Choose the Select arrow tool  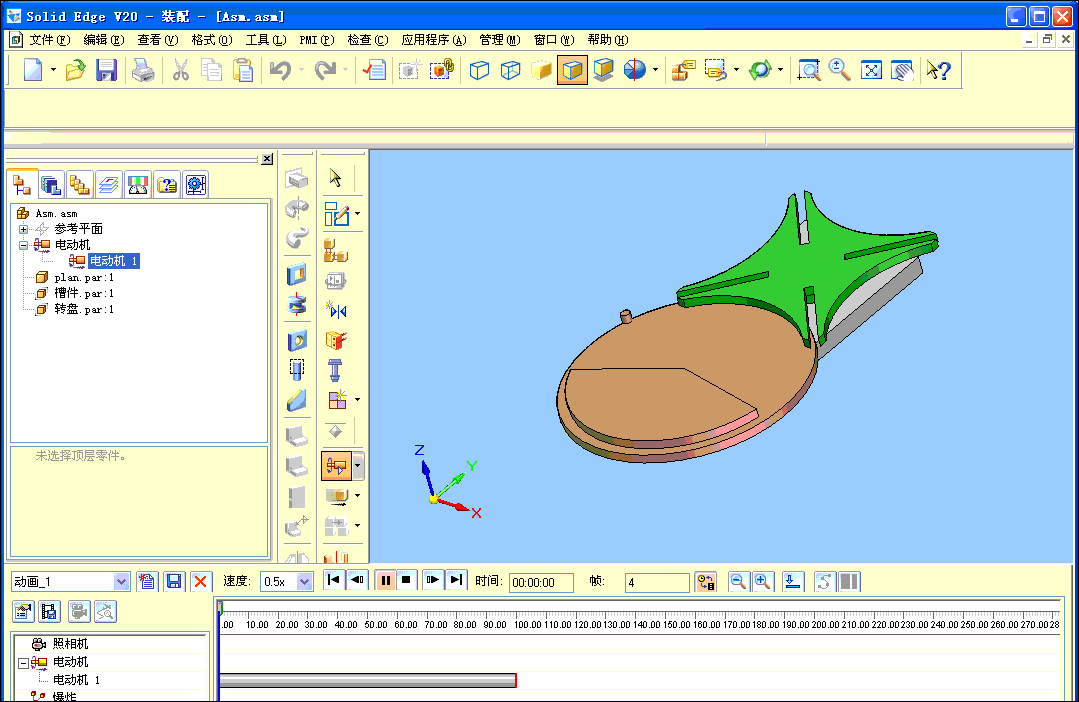(335, 178)
